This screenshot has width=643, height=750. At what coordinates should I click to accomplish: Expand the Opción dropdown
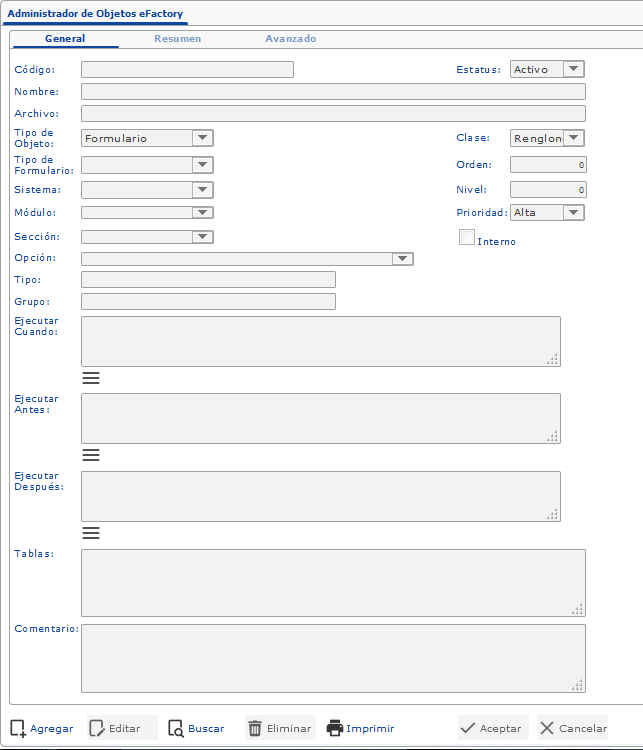click(x=247, y=259)
